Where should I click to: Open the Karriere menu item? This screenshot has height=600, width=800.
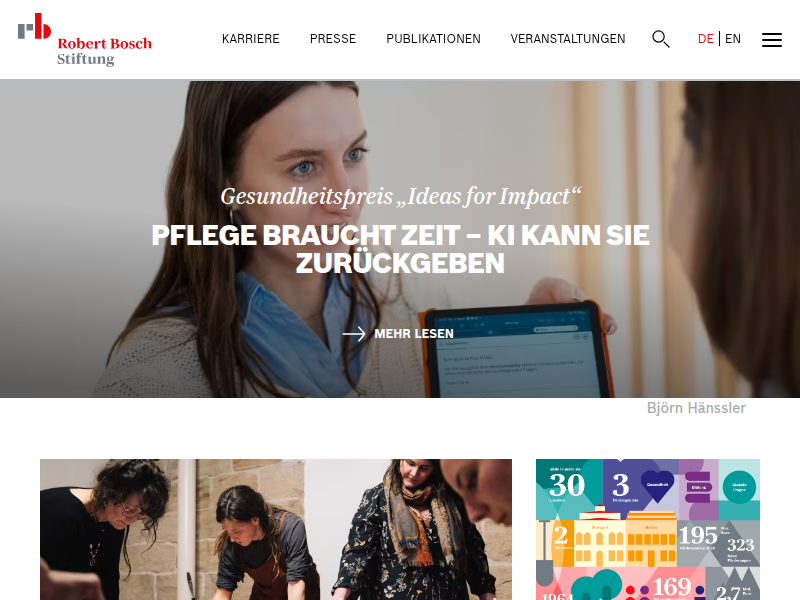(251, 39)
